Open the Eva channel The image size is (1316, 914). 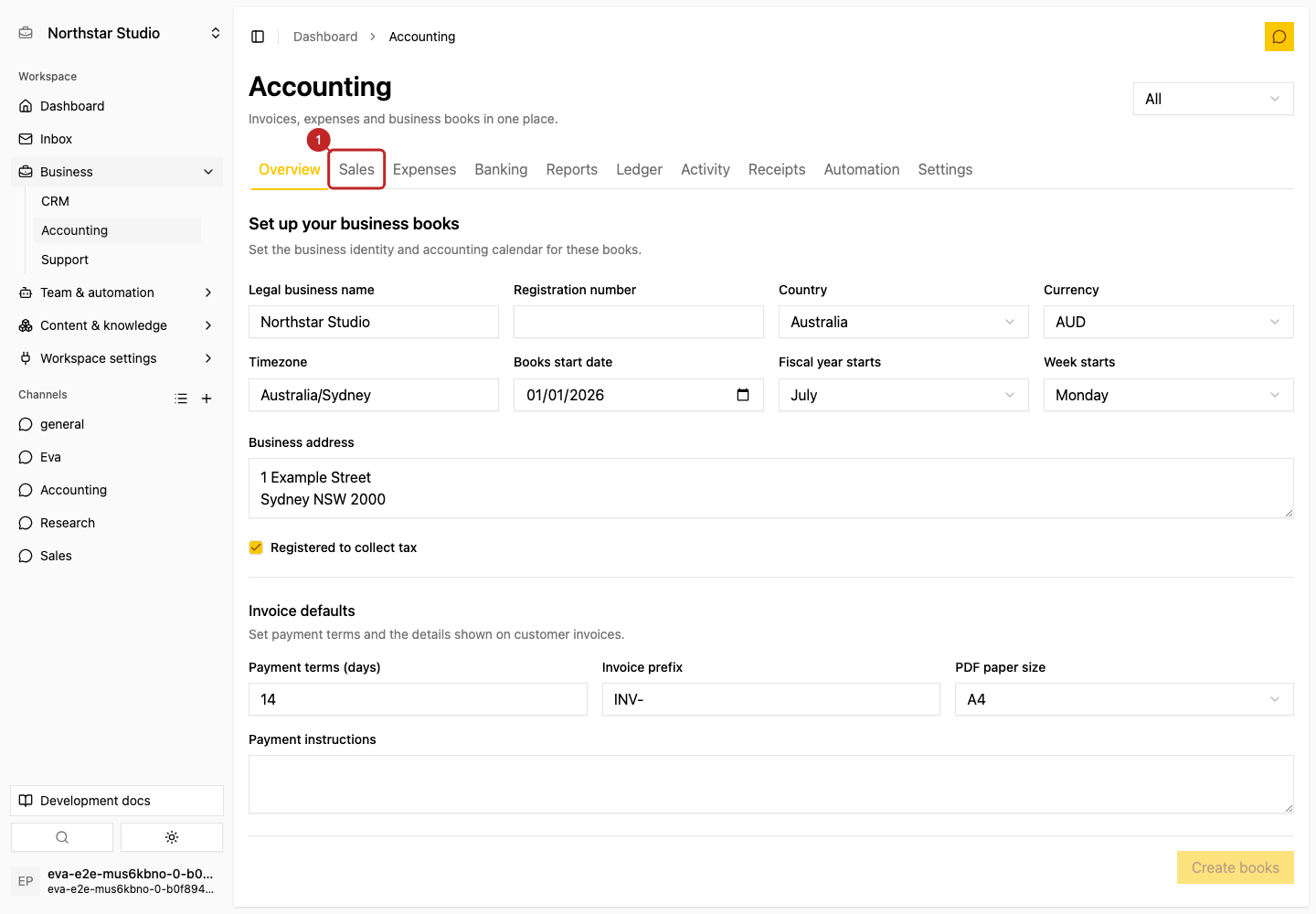[x=117, y=457]
